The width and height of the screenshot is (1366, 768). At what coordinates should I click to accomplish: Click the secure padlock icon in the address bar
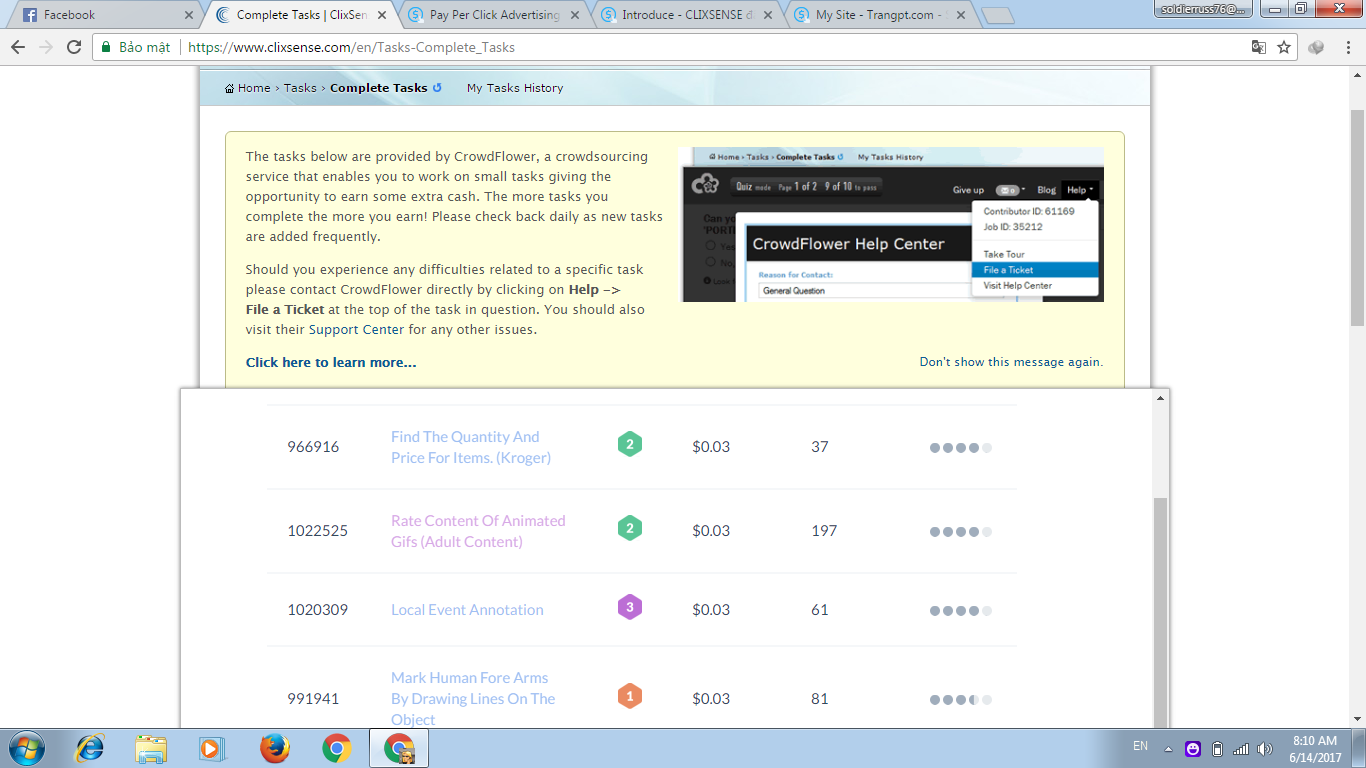coord(106,47)
